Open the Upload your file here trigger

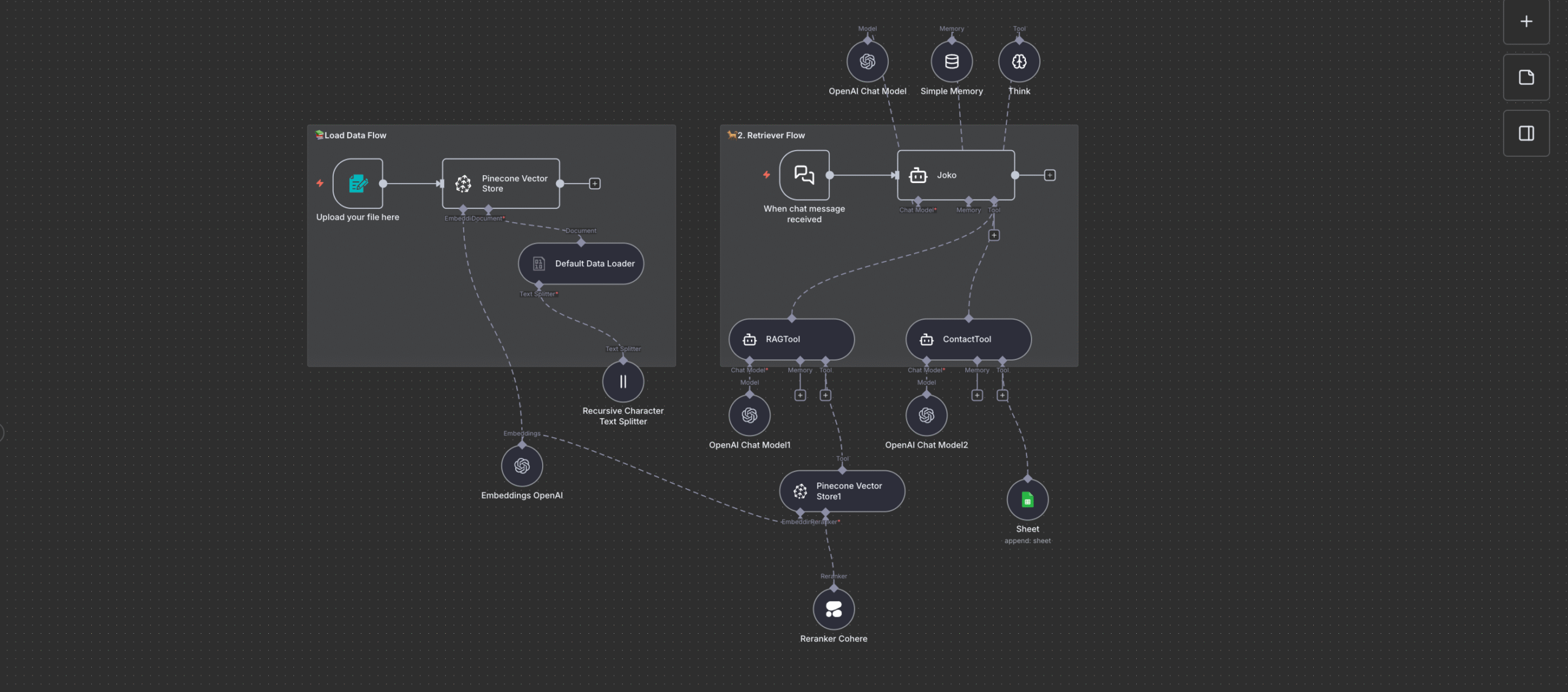[358, 184]
